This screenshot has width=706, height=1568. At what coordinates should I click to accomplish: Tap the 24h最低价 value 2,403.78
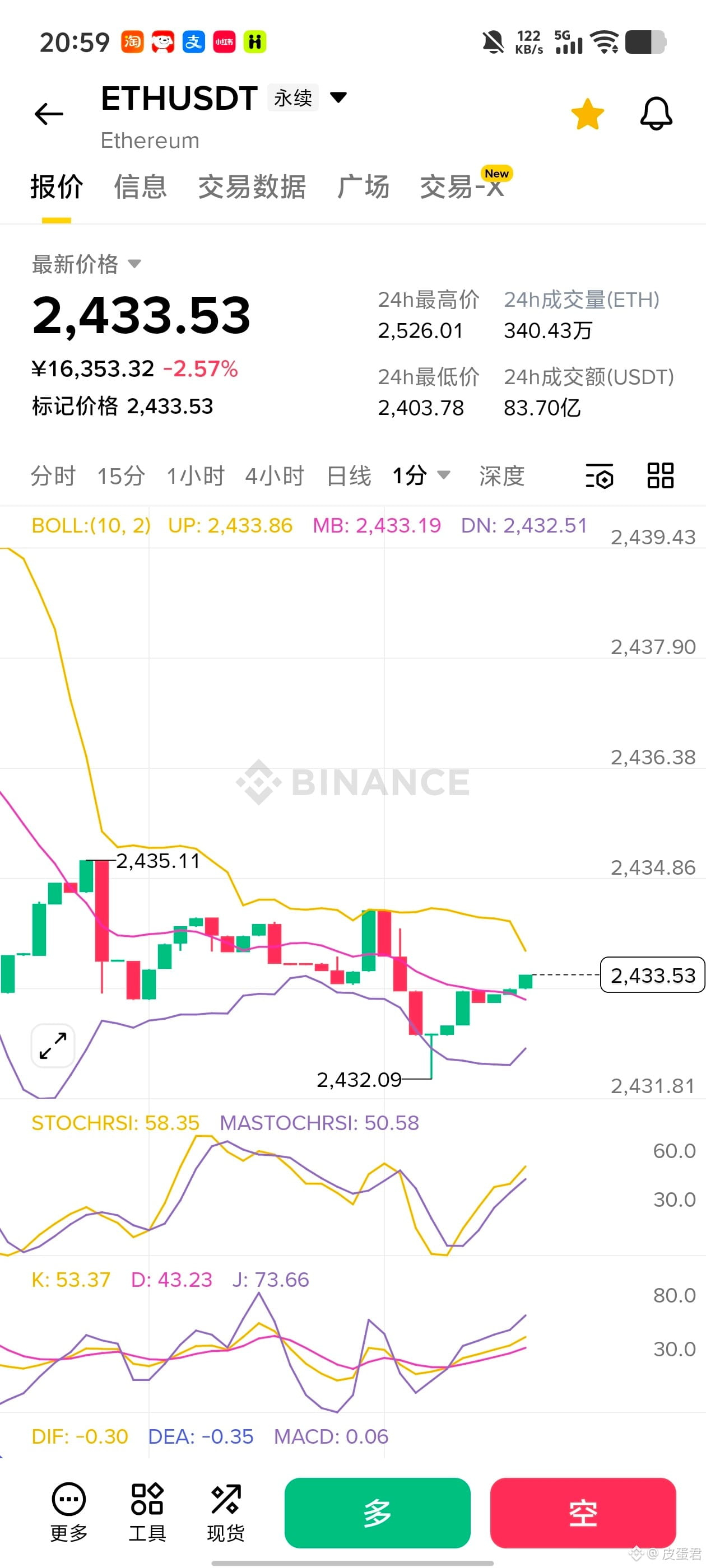tap(421, 408)
